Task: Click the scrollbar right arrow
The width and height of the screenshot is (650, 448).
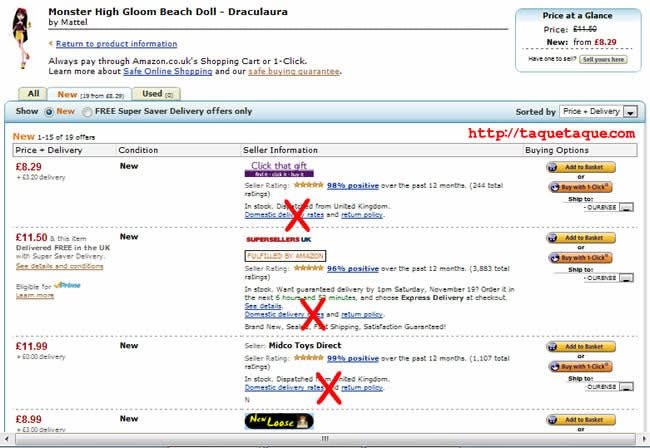Action: pyautogui.click(x=643, y=438)
